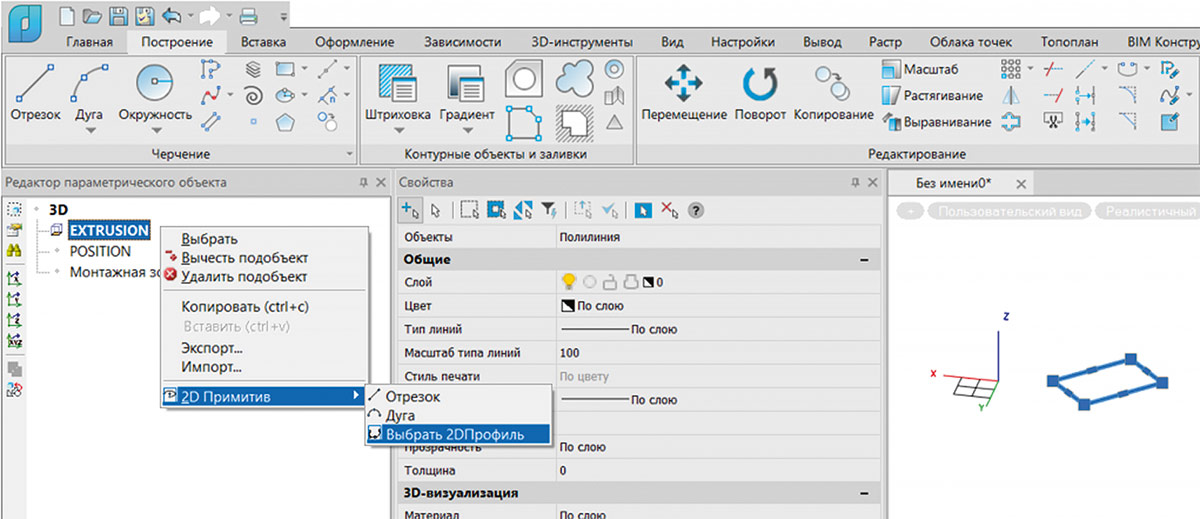Screen dimensions: 1200x519
Task: Click the Цвет По слою color swatch
Action: pyautogui.click(x=566, y=306)
